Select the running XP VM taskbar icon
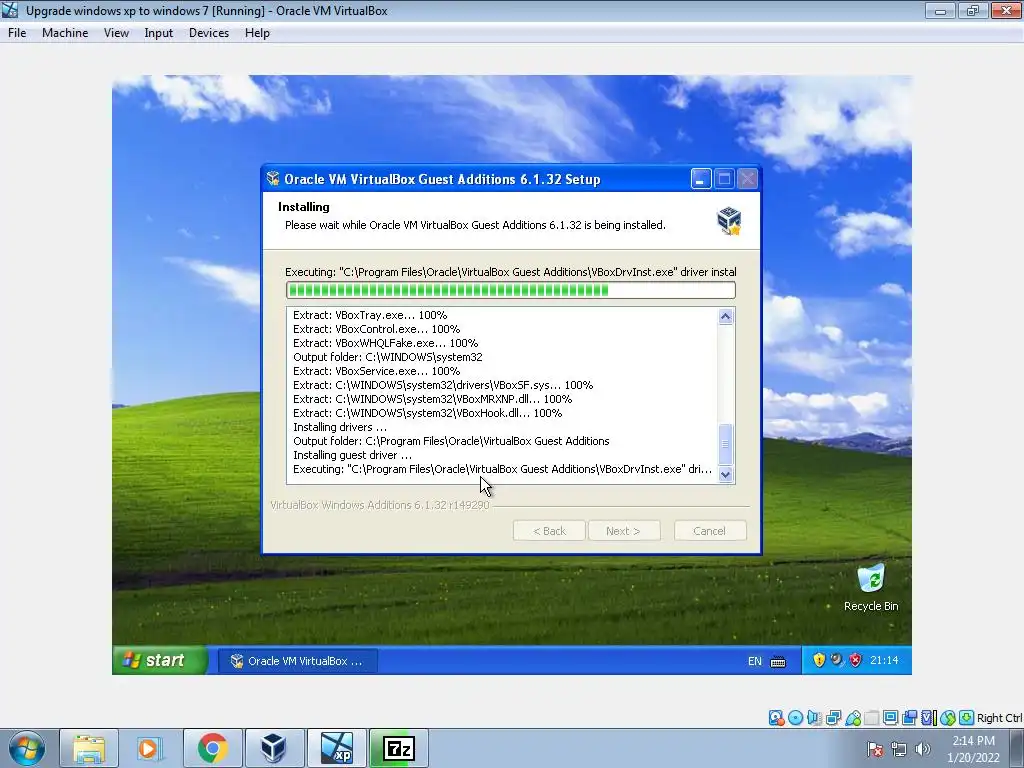This screenshot has height=768, width=1024. pos(336,748)
